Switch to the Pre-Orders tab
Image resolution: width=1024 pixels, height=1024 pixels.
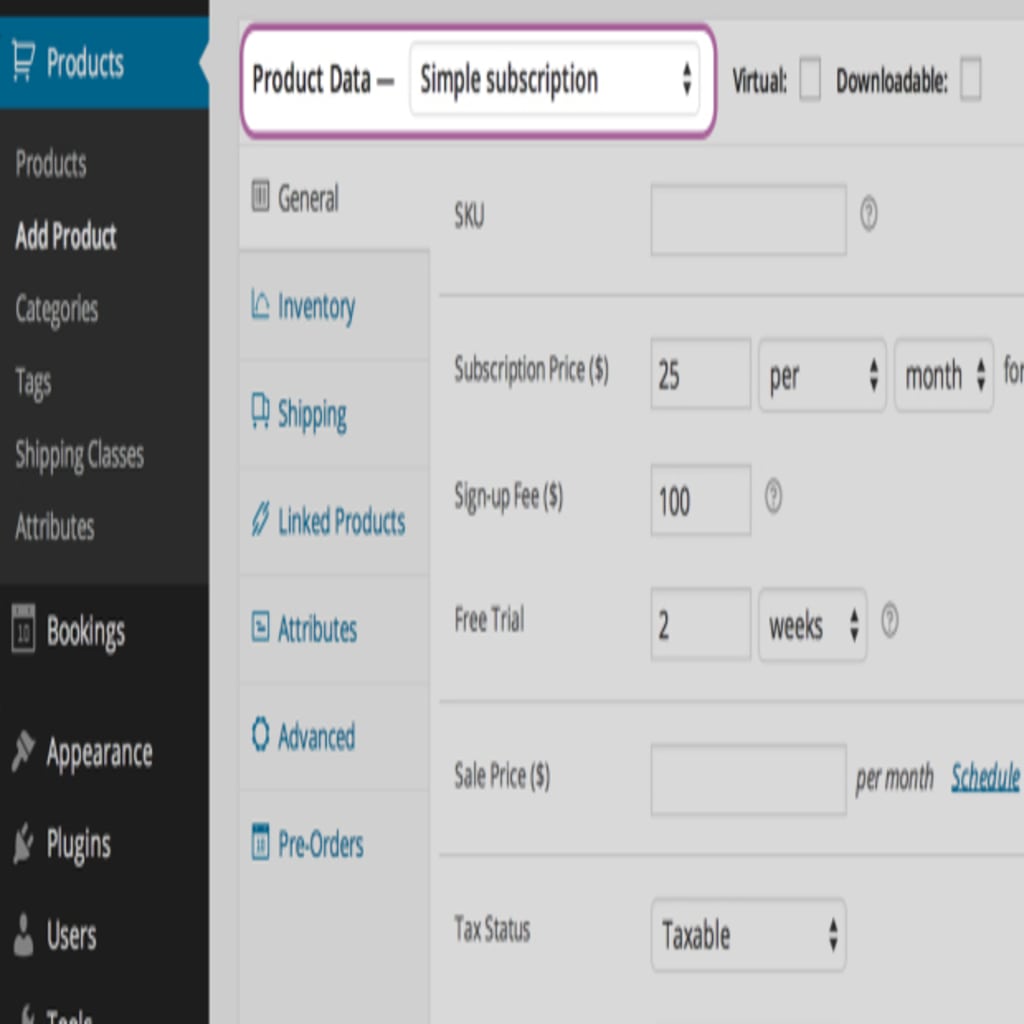334,843
